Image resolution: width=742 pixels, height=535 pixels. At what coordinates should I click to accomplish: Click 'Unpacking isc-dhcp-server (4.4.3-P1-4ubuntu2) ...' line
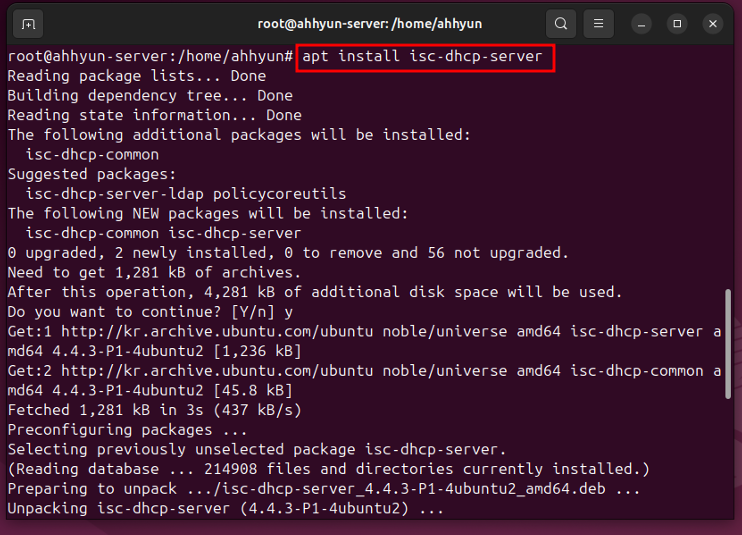pyautogui.click(x=226, y=508)
